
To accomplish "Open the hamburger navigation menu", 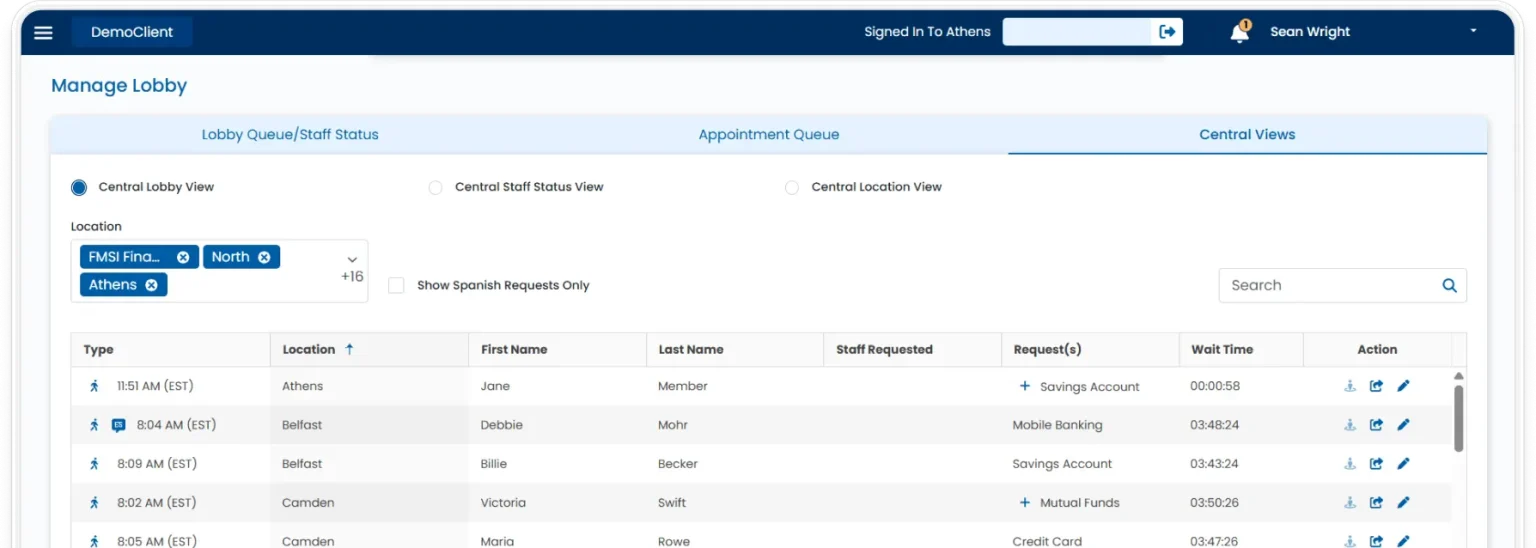I will [43, 32].
